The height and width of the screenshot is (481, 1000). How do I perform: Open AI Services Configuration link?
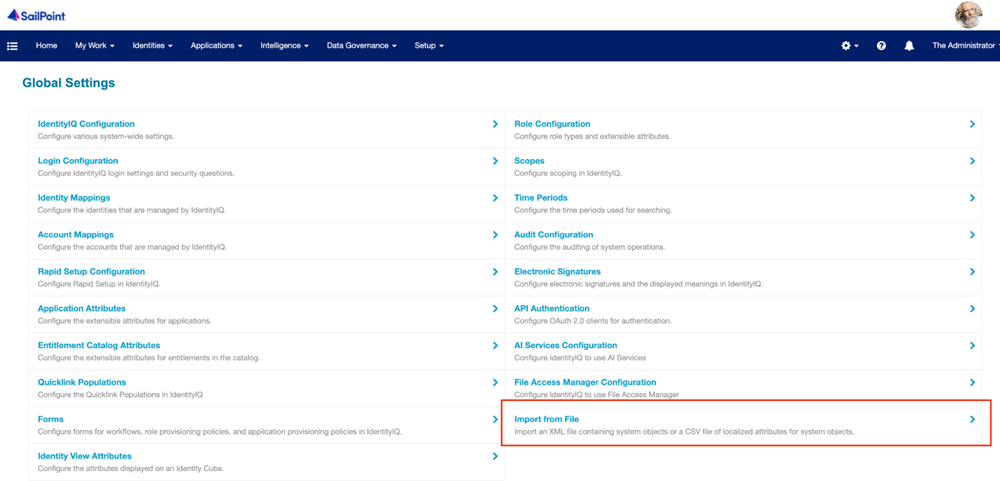point(566,345)
